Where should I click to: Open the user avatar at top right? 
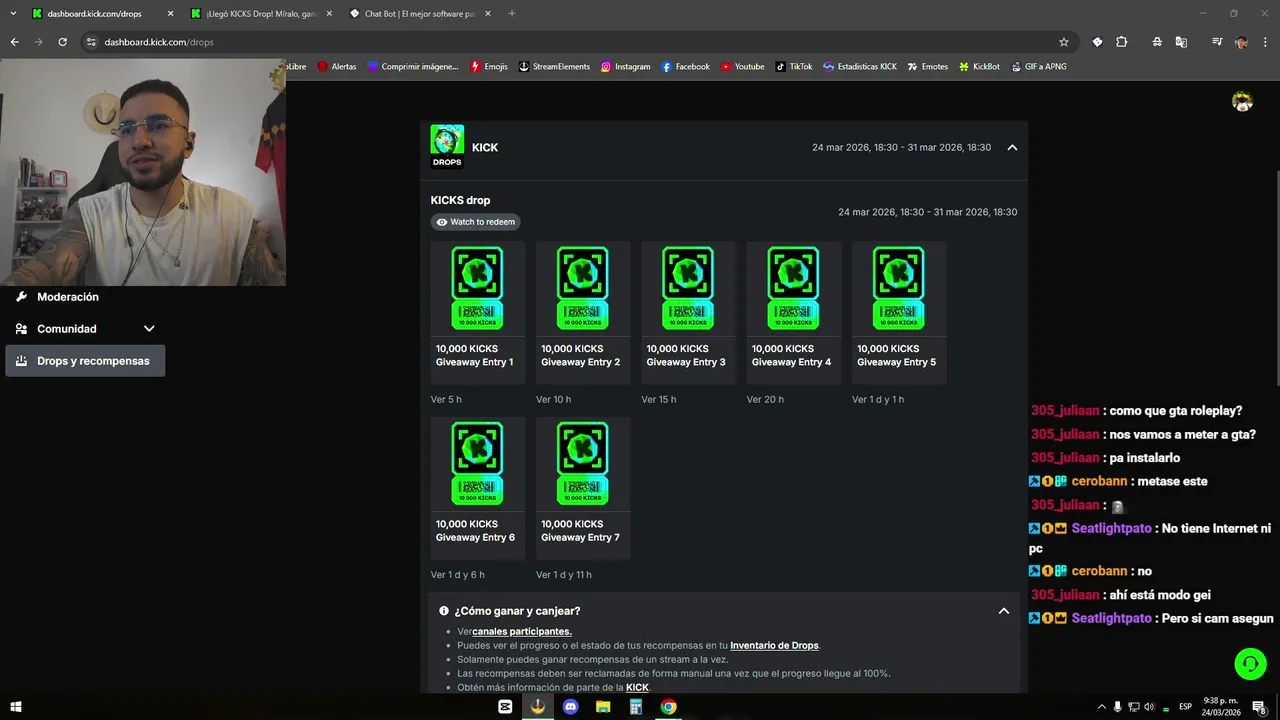pyautogui.click(x=1242, y=101)
